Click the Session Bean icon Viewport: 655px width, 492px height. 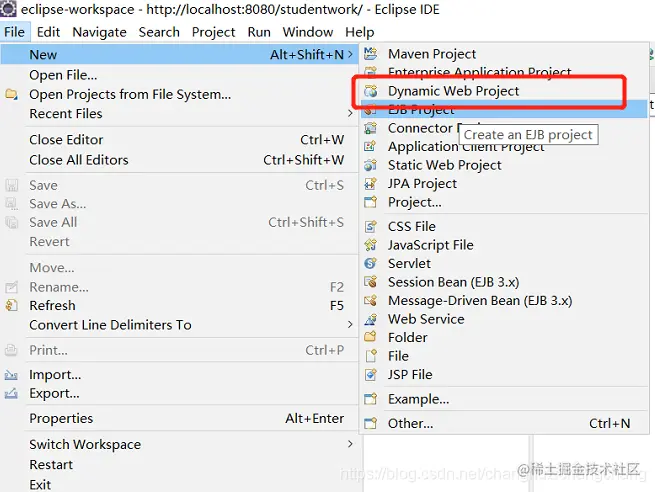click(371, 282)
